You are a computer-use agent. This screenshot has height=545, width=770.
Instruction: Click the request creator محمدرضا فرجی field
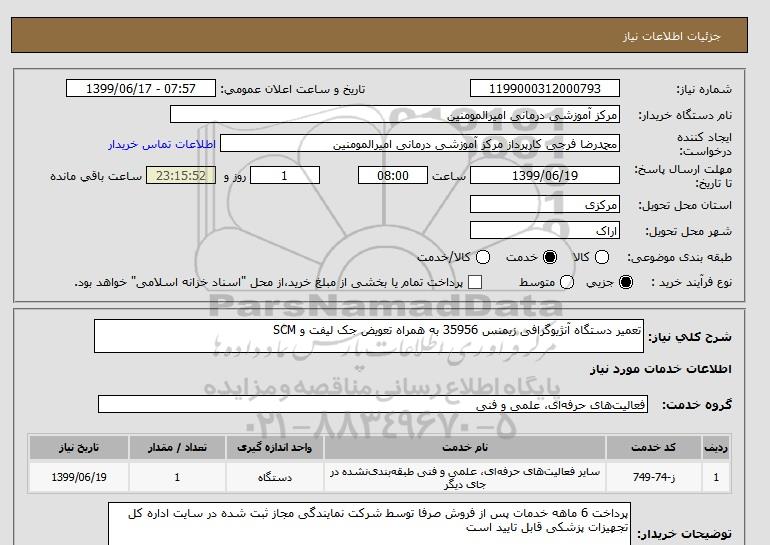[420, 143]
